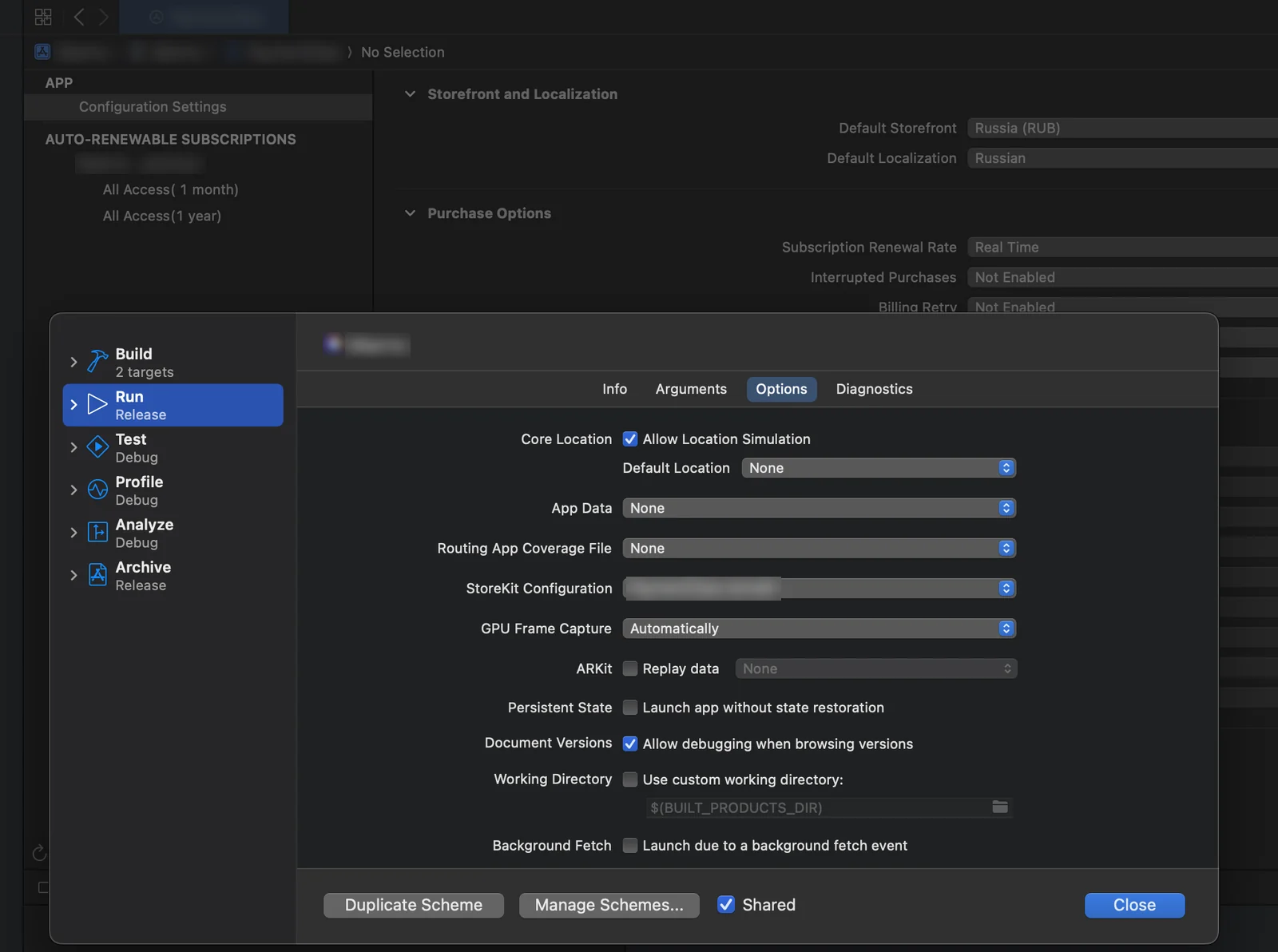1278x952 pixels.
Task: Click the Analyze icon in scheme sidebar
Action: pyautogui.click(x=97, y=533)
